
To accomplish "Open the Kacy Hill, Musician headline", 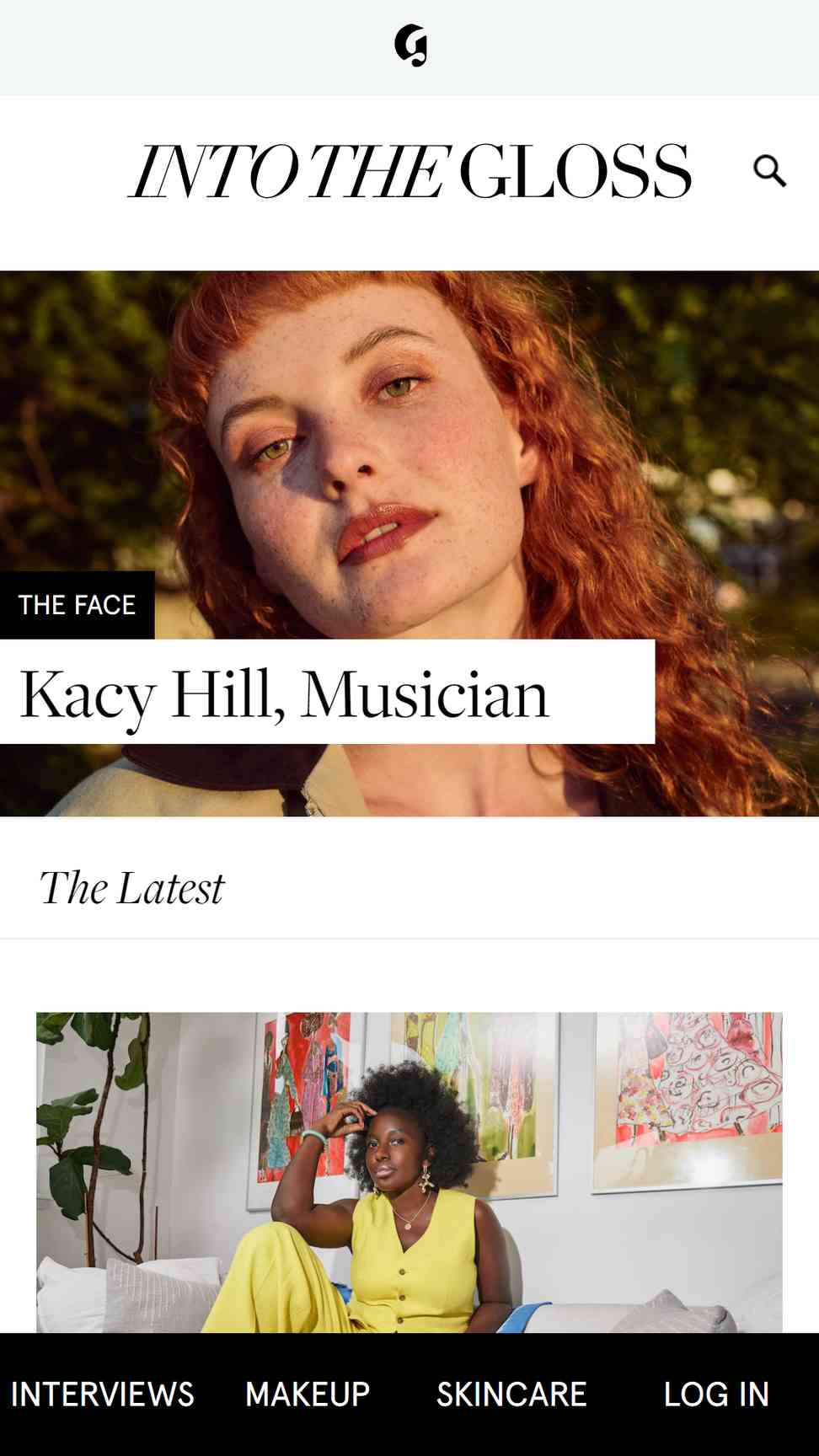I will (284, 694).
